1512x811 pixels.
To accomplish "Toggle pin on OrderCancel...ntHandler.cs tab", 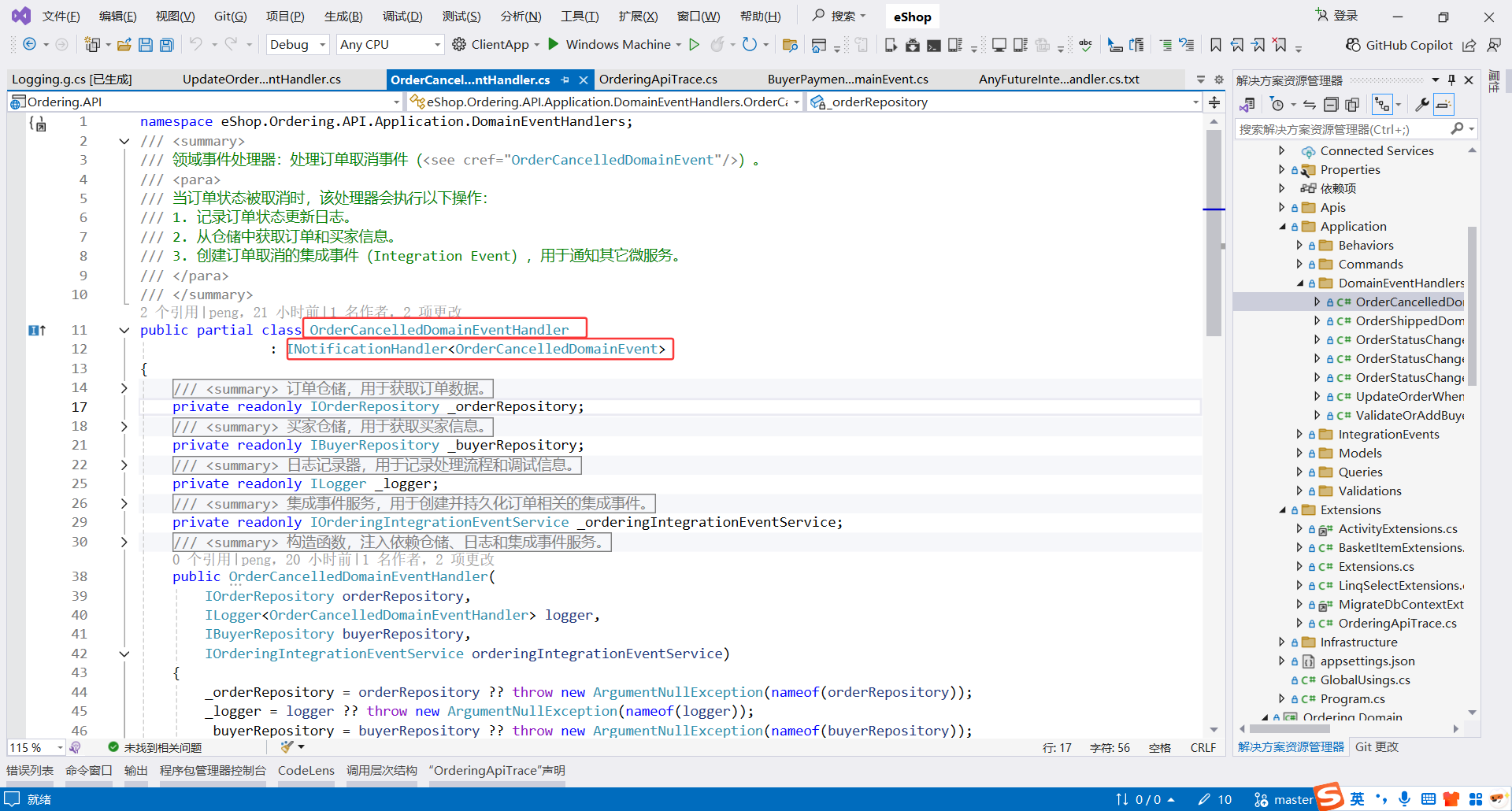I will pos(565,80).
